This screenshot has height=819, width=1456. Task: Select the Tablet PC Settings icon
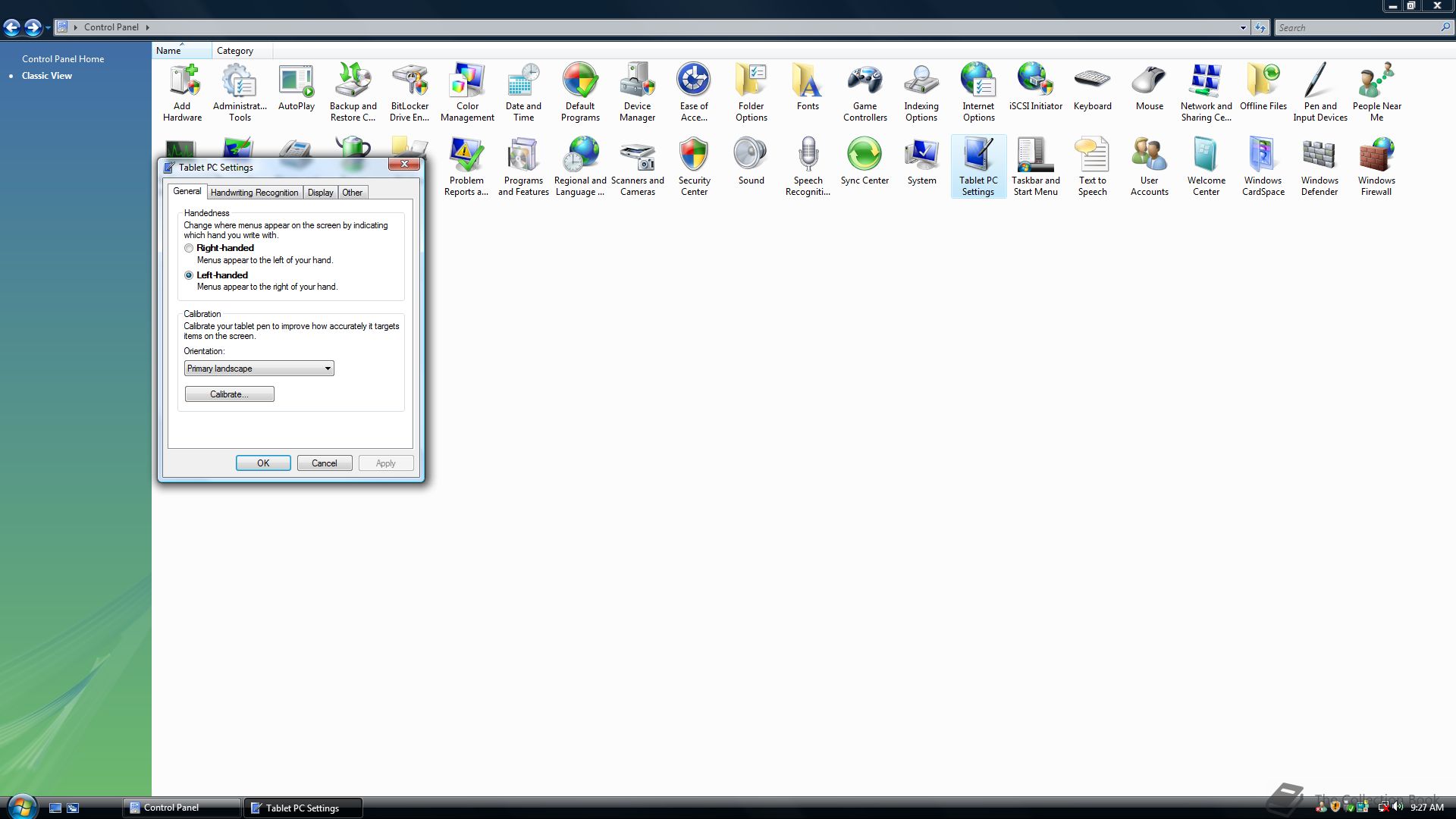click(979, 166)
